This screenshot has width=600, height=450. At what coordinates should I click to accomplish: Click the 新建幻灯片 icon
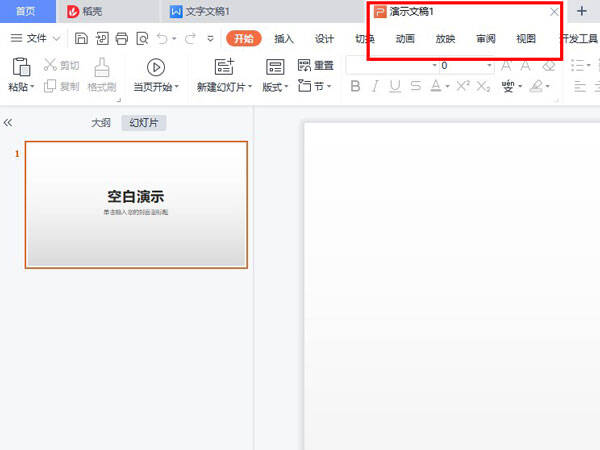point(224,67)
